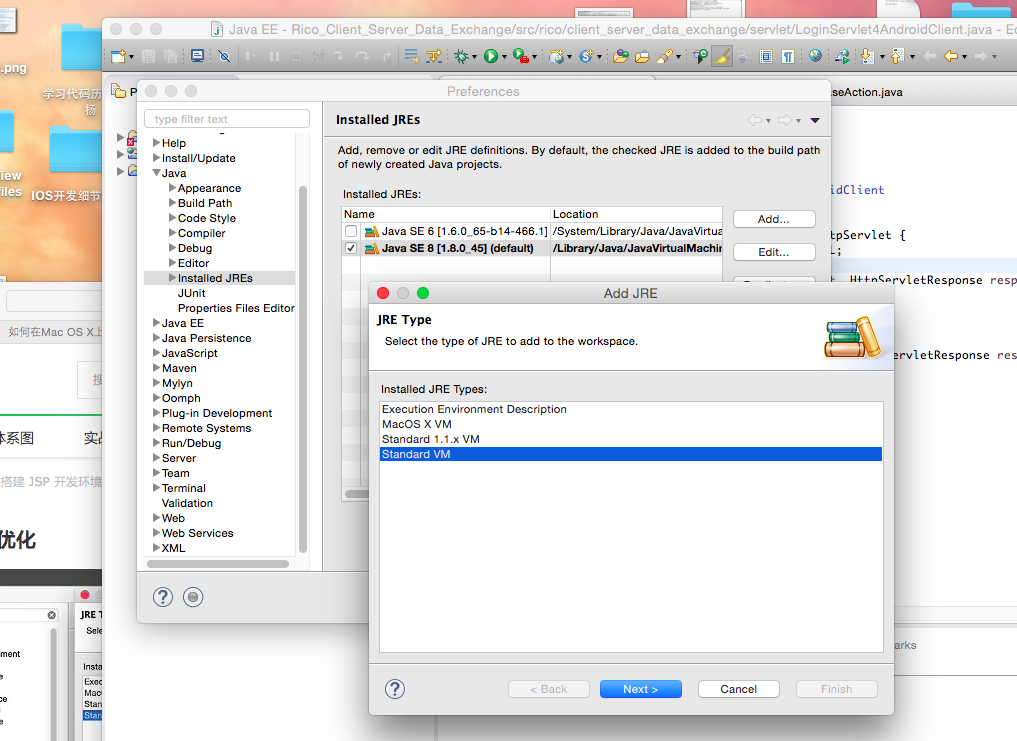Image resolution: width=1017 pixels, height=741 pixels.
Task: Click the import/export preferences round icon
Action: [x=193, y=597]
